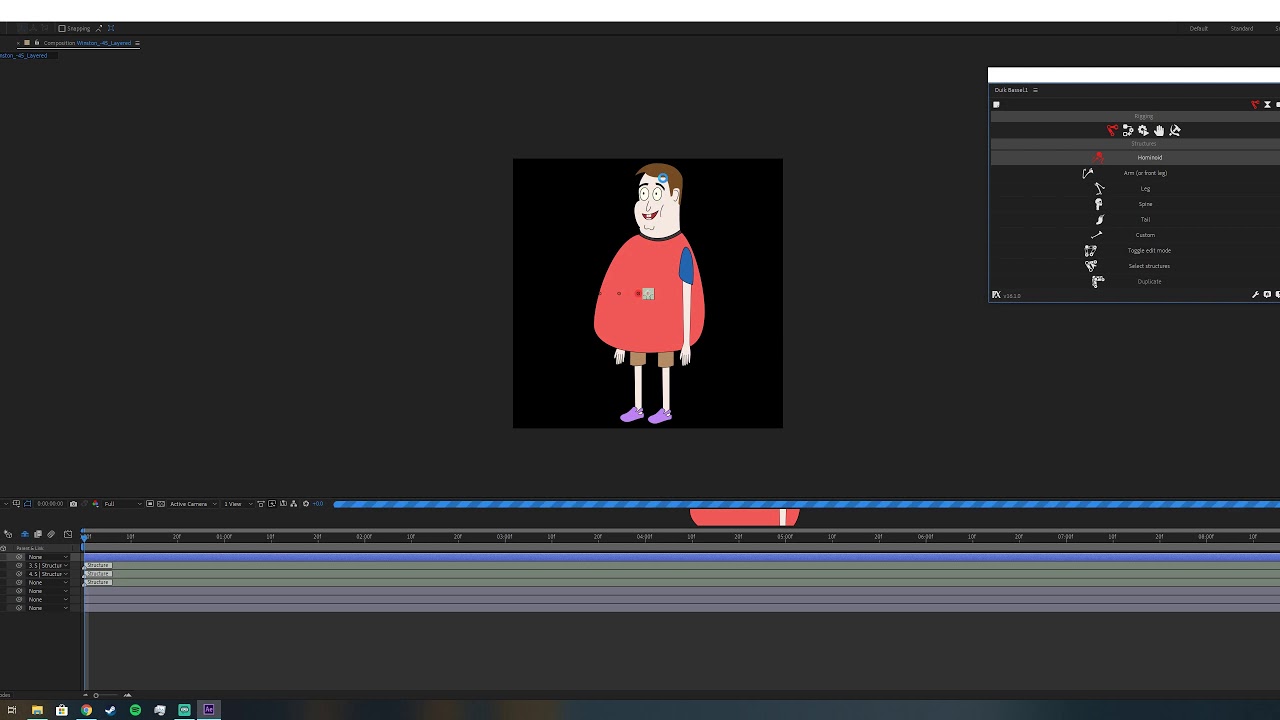This screenshot has height=720, width=1280.
Task: Take a snapshot with the camera icon
Action: 73,504
